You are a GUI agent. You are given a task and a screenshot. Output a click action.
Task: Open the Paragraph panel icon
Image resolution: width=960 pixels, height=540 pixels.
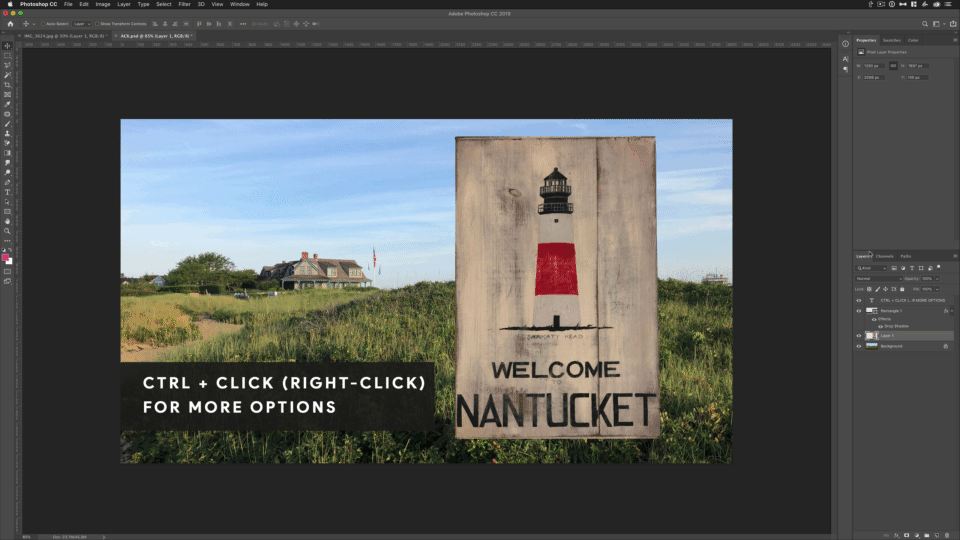click(846, 69)
